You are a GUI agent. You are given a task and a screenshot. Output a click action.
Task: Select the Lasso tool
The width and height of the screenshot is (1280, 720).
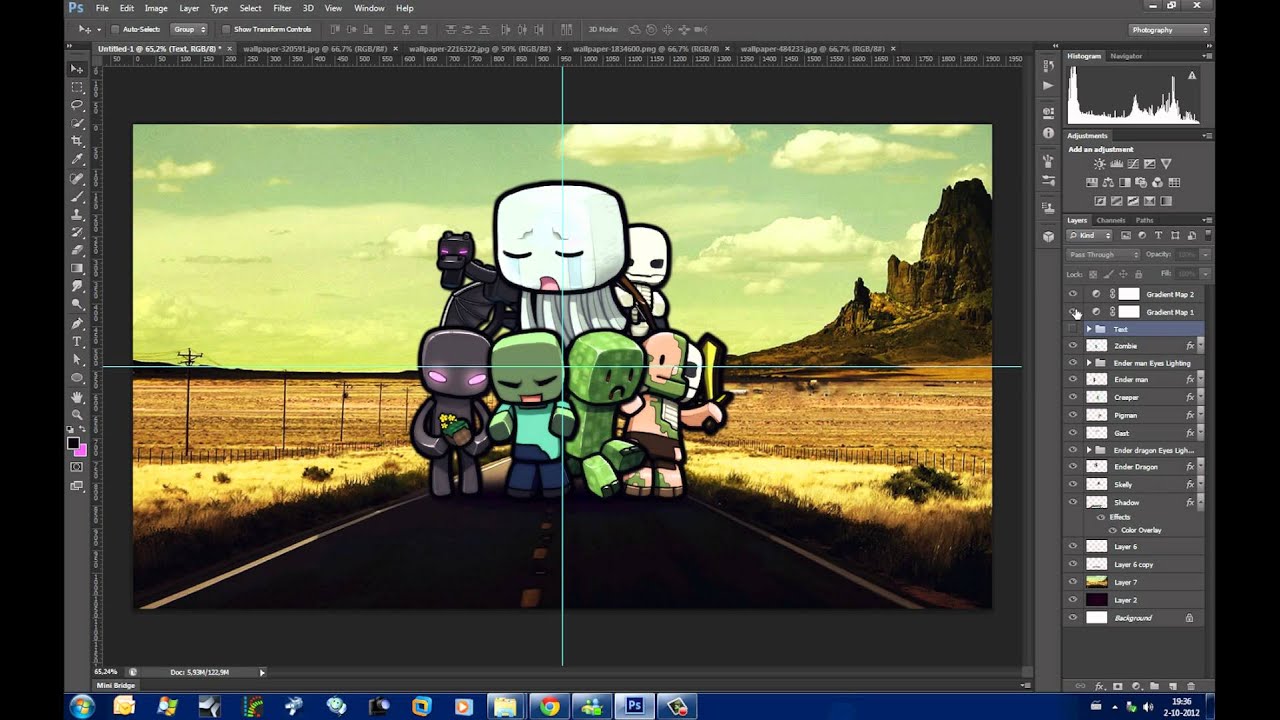[77, 105]
